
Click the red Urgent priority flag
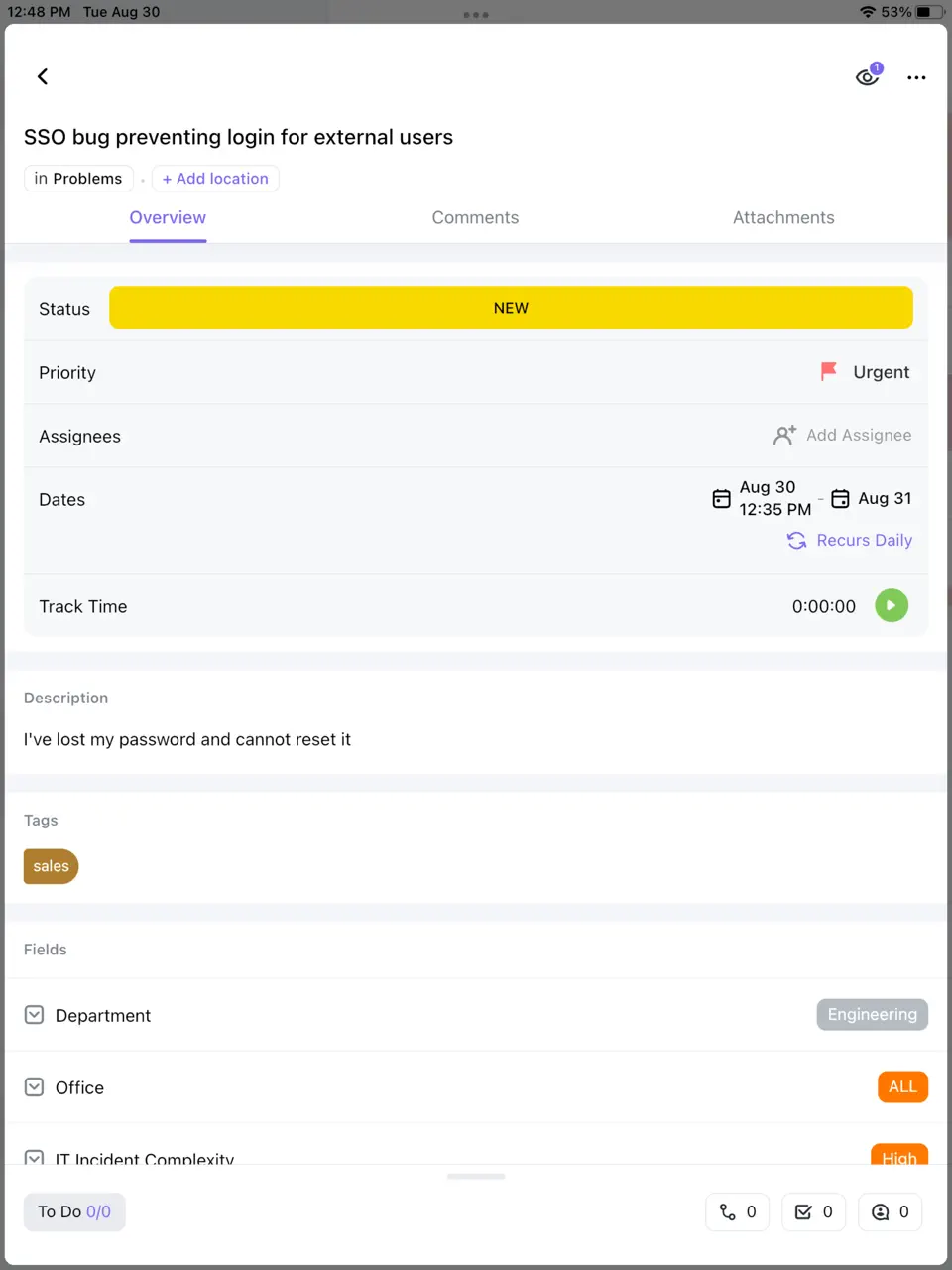pyautogui.click(x=829, y=372)
